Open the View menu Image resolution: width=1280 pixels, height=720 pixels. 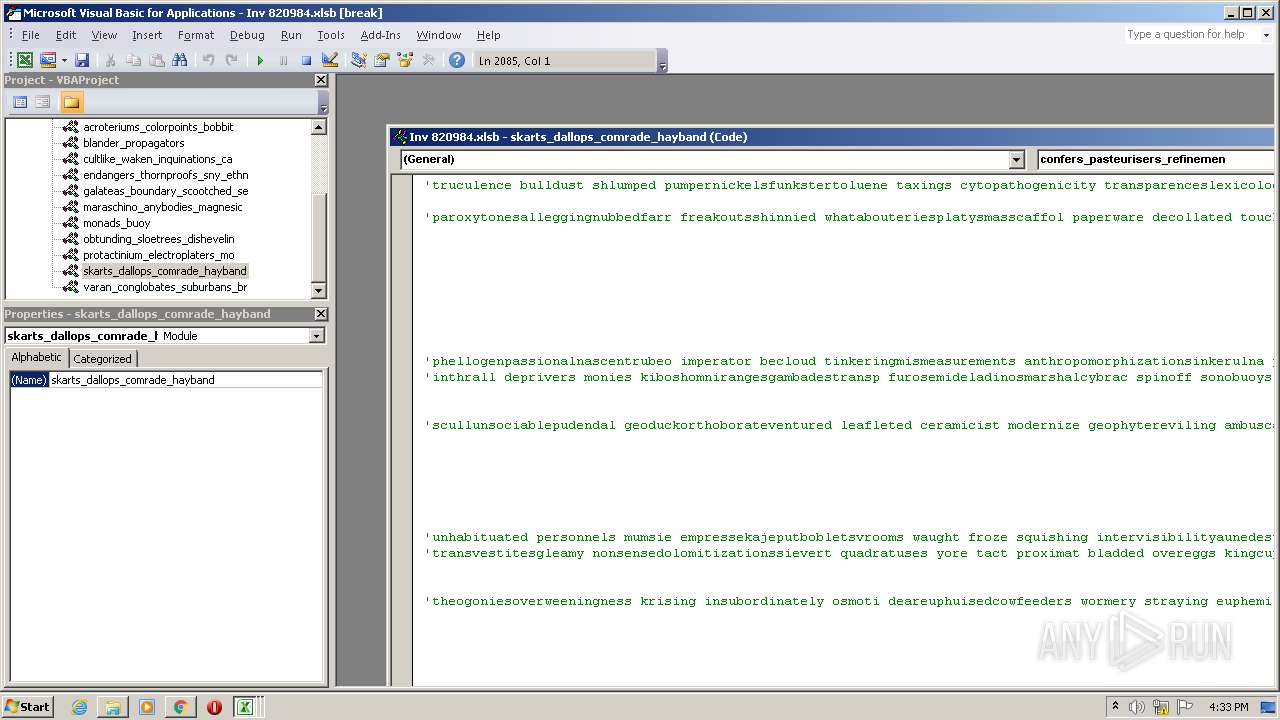pyautogui.click(x=104, y=35)
